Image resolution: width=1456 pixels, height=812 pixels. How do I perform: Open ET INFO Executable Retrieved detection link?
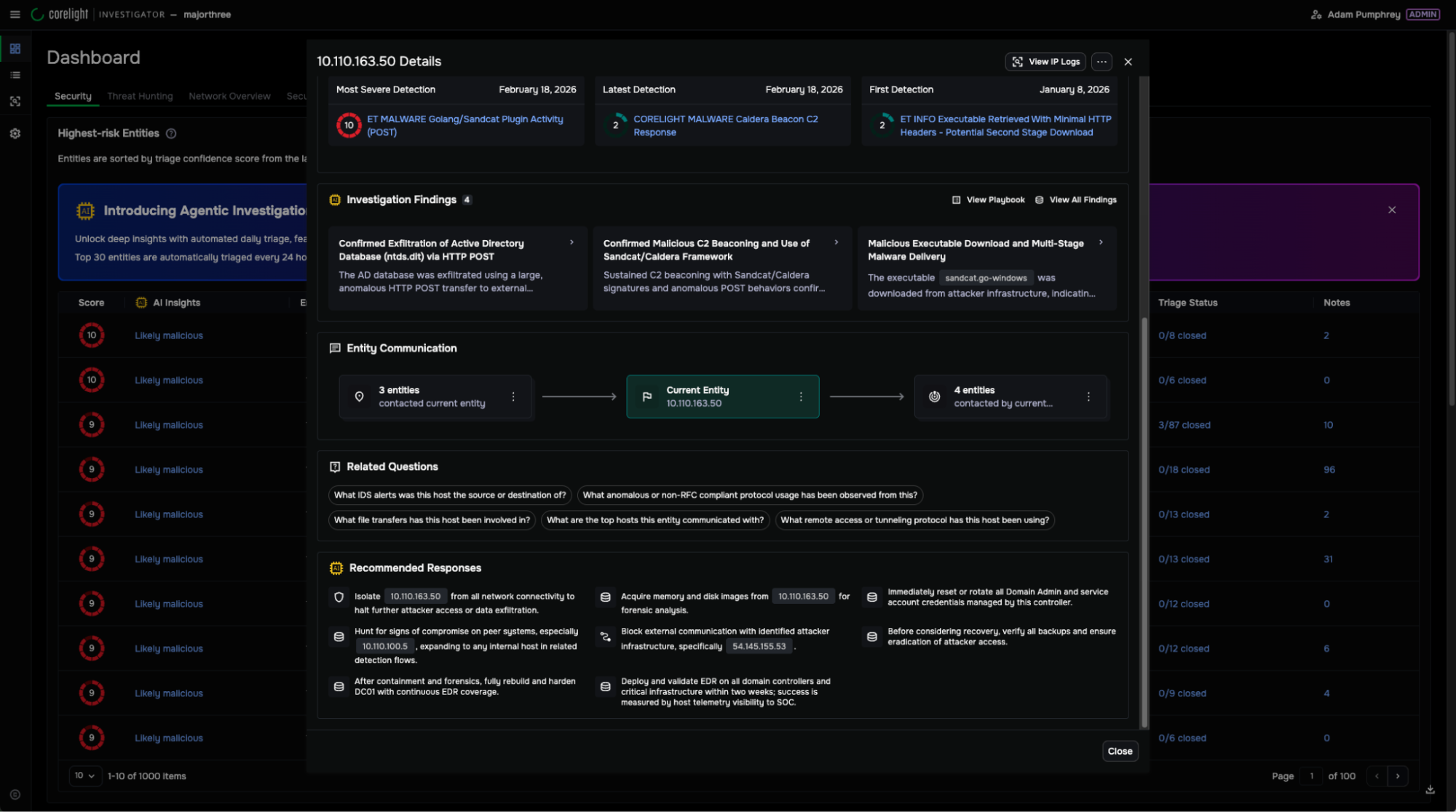click(x=1005, y=125)
